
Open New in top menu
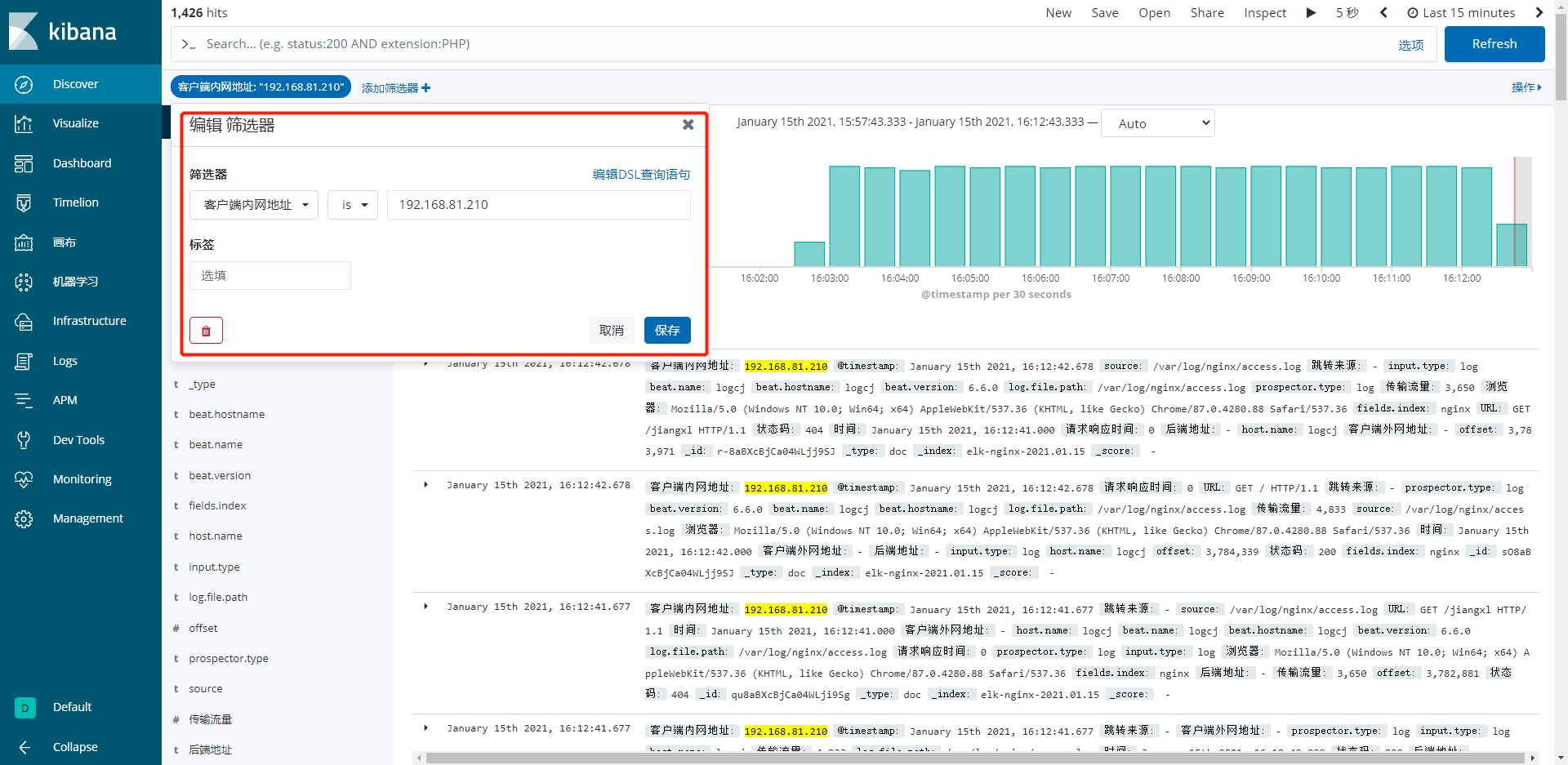click(x=1058, y=13)
